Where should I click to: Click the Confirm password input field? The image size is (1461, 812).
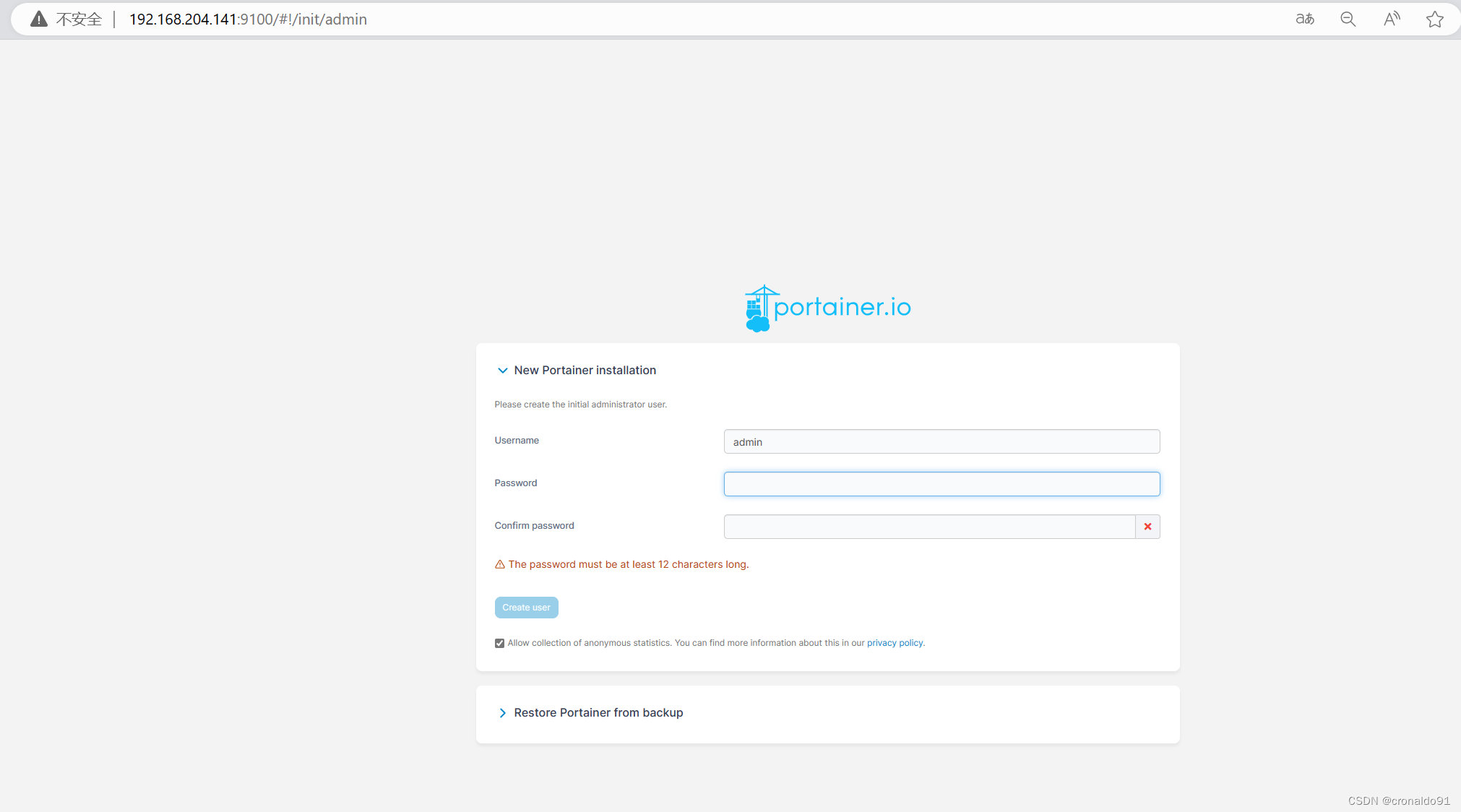929,527
